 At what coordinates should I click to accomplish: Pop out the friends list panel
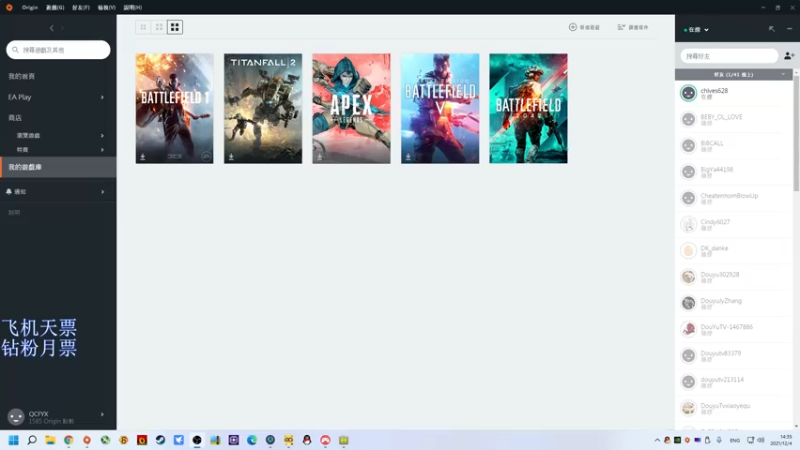(x=772, y=29)
